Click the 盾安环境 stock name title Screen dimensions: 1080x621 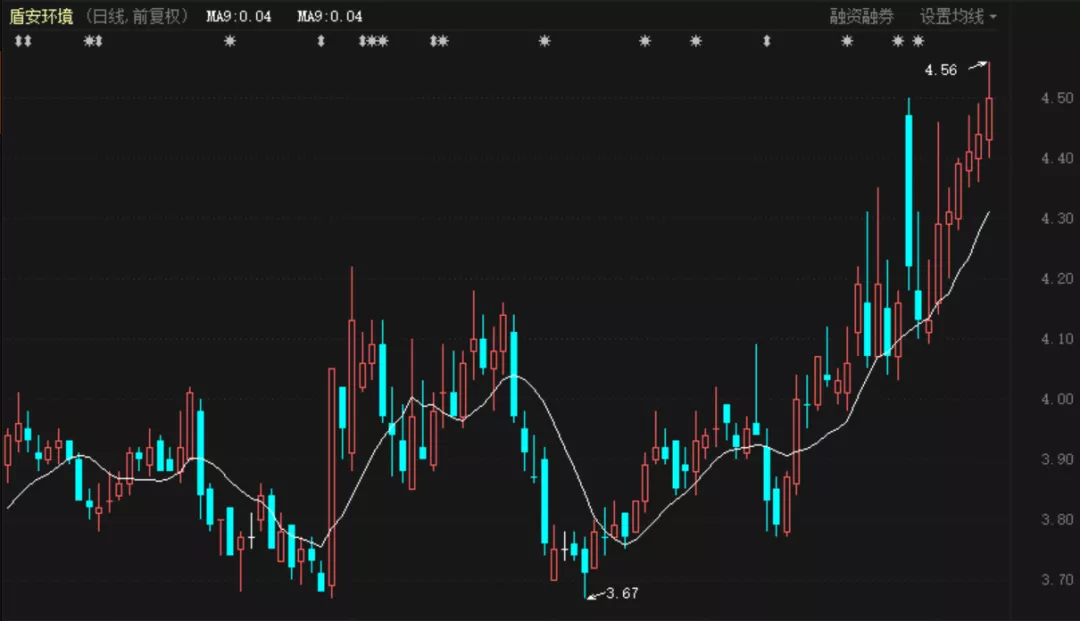click(41, 17)
